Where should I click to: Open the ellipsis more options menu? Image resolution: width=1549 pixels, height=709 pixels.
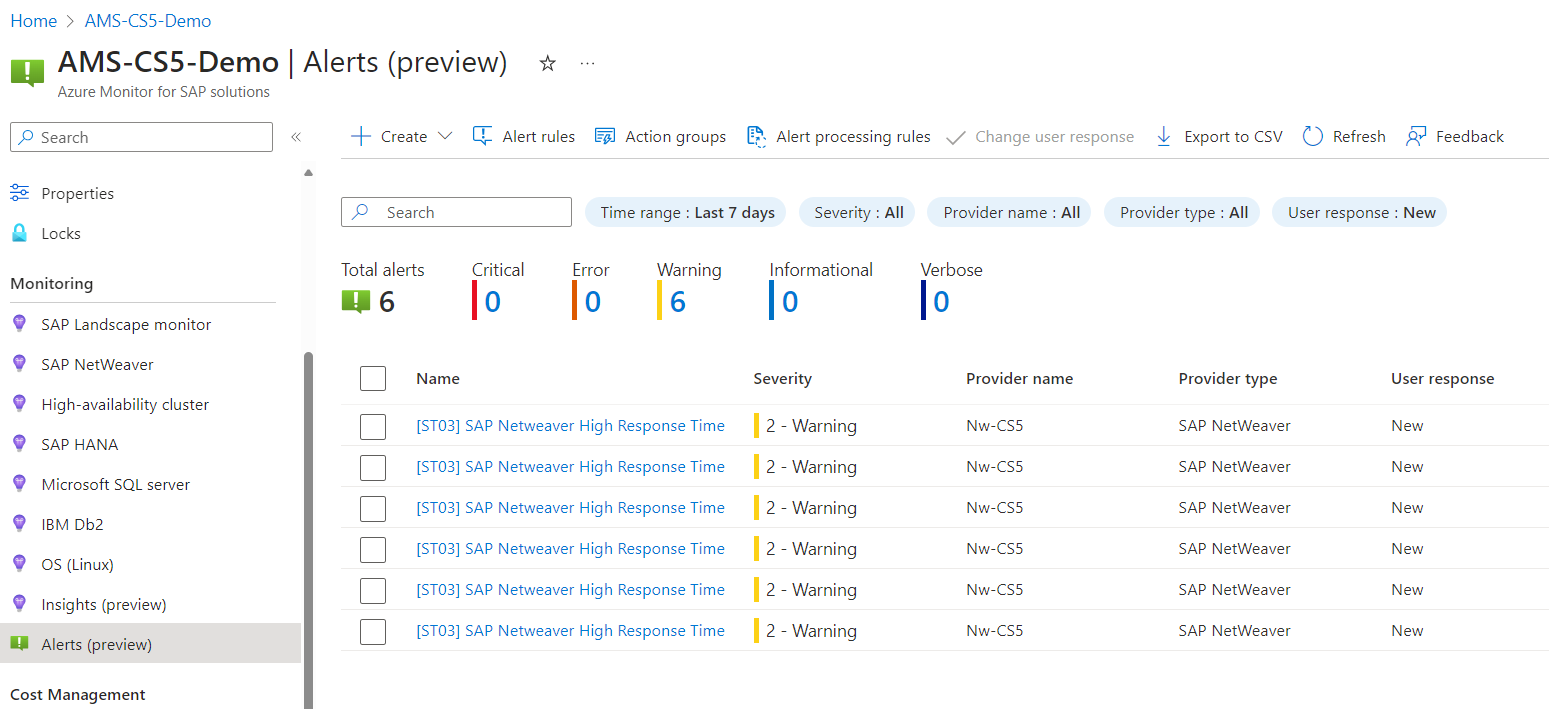pos(587,63)
